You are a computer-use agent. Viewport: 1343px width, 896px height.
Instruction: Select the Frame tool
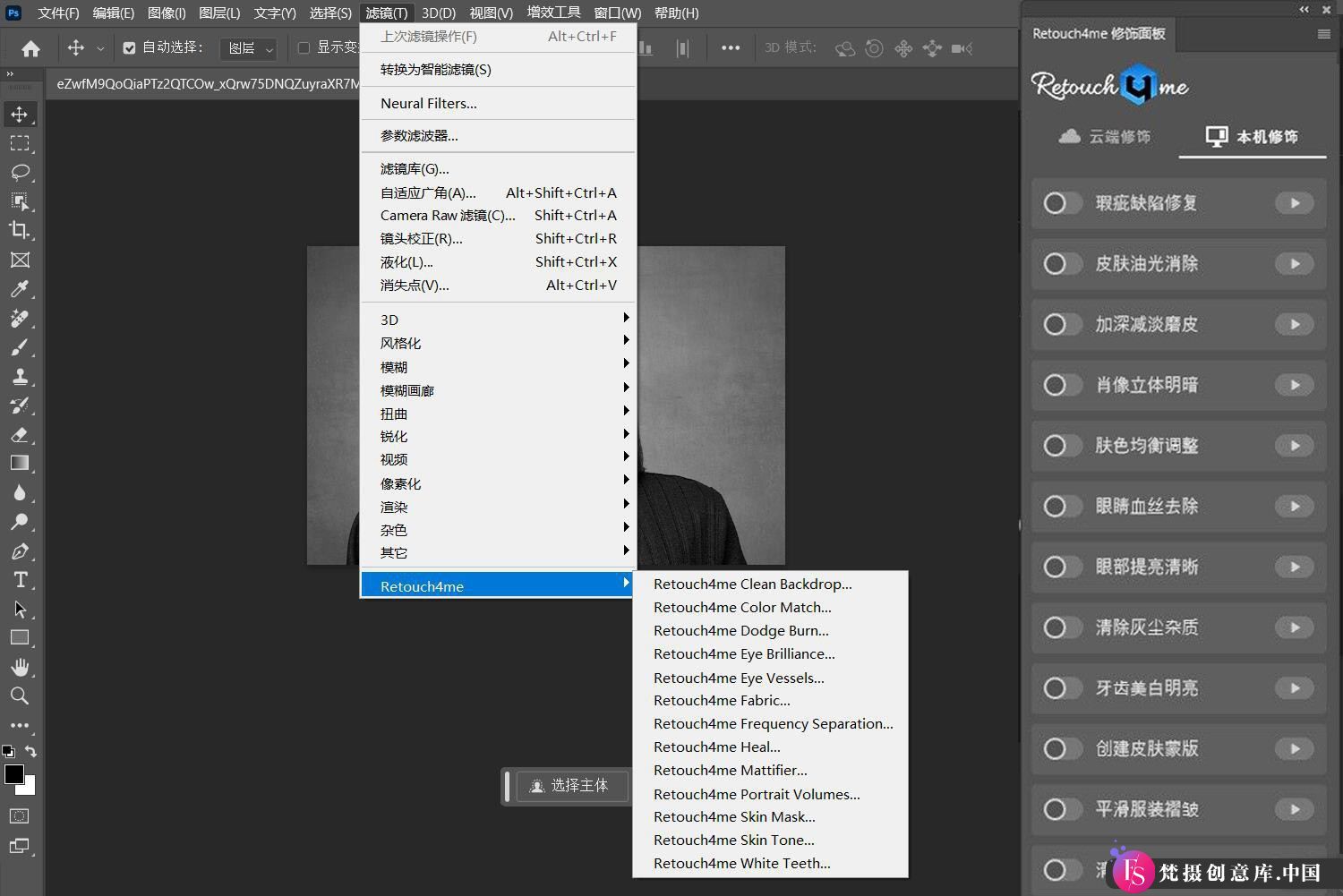pyautogui.click(x=20, y=260)
